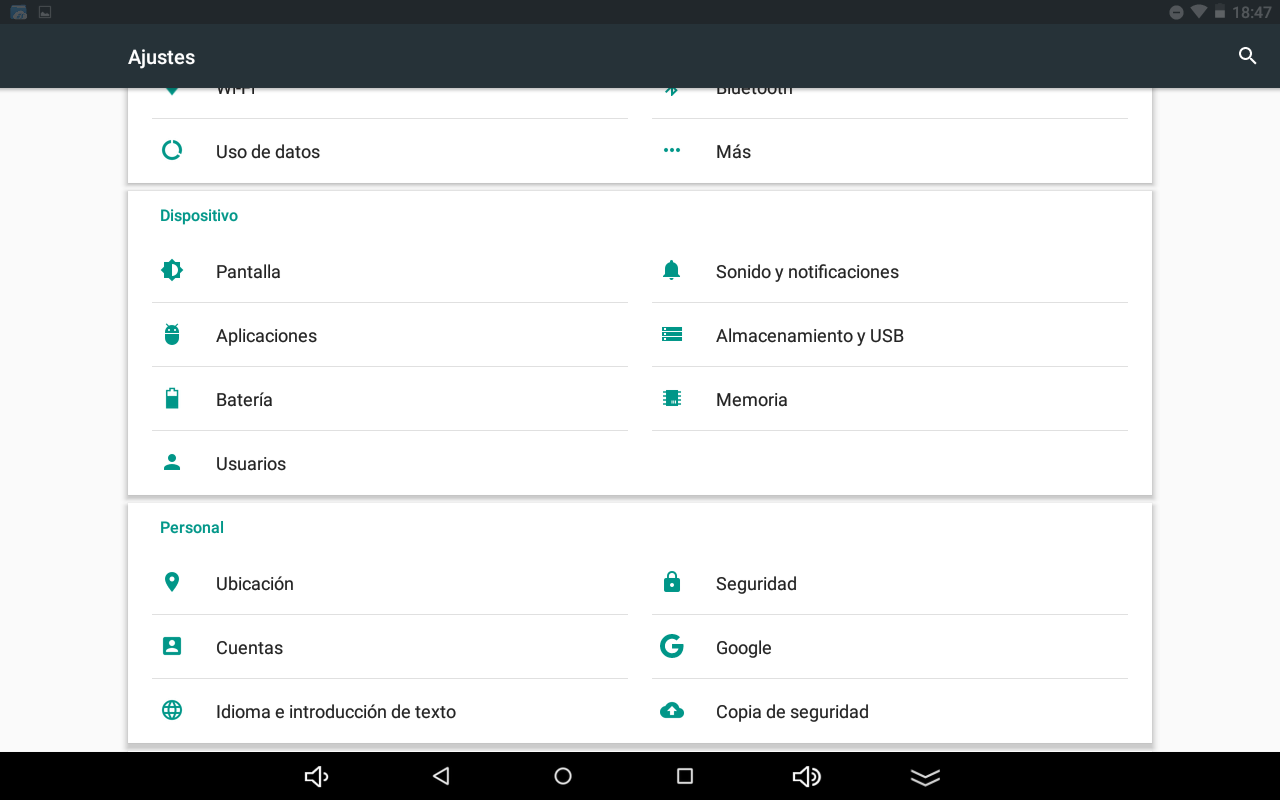The image size is (1280, 800).
Task: Tap the Seguridad lock icon
Action: (x=672, y=582)
